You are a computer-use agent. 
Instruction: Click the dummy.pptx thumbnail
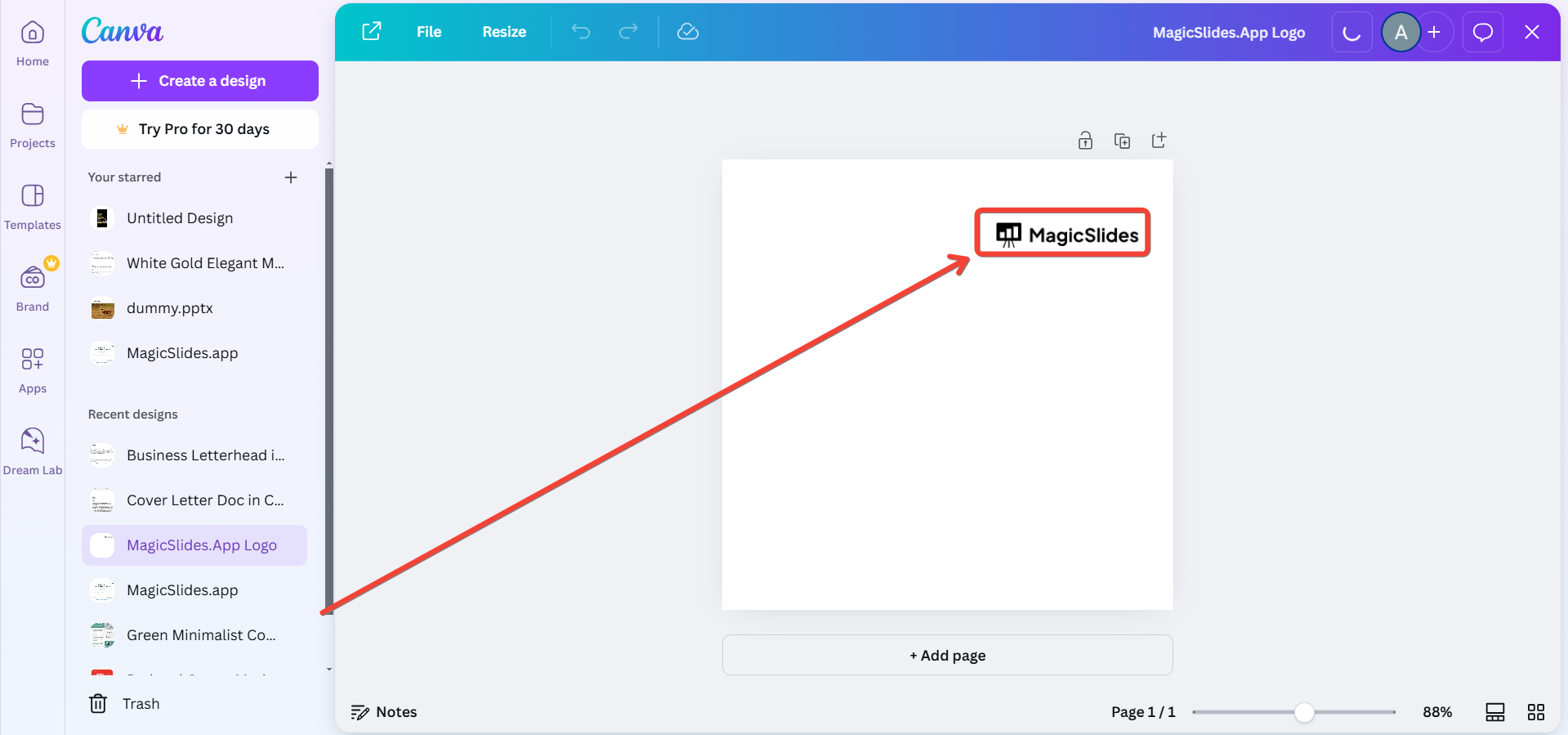tap(102, 308)
